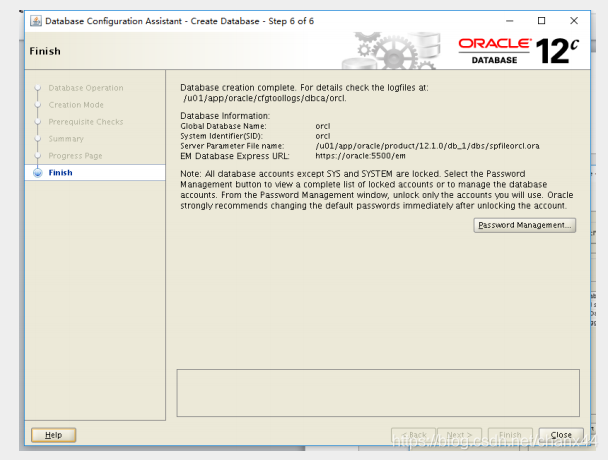The height and width of the screenshot is (460, 608).
Task: Click the Global Database Name value orcl
Action: 323,126
